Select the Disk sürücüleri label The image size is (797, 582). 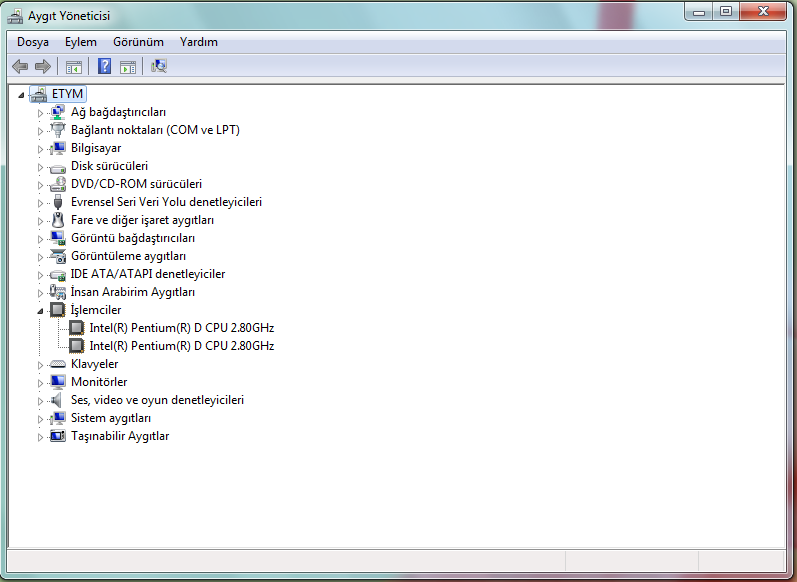(109, 166)
